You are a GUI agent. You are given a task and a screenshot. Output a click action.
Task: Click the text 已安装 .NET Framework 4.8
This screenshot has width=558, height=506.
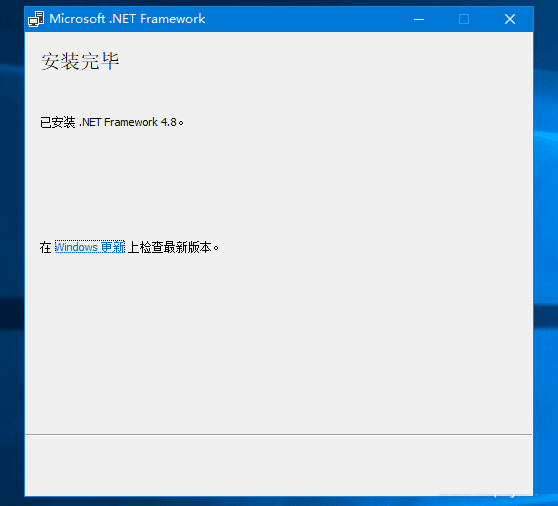click(x=112, y=122)
